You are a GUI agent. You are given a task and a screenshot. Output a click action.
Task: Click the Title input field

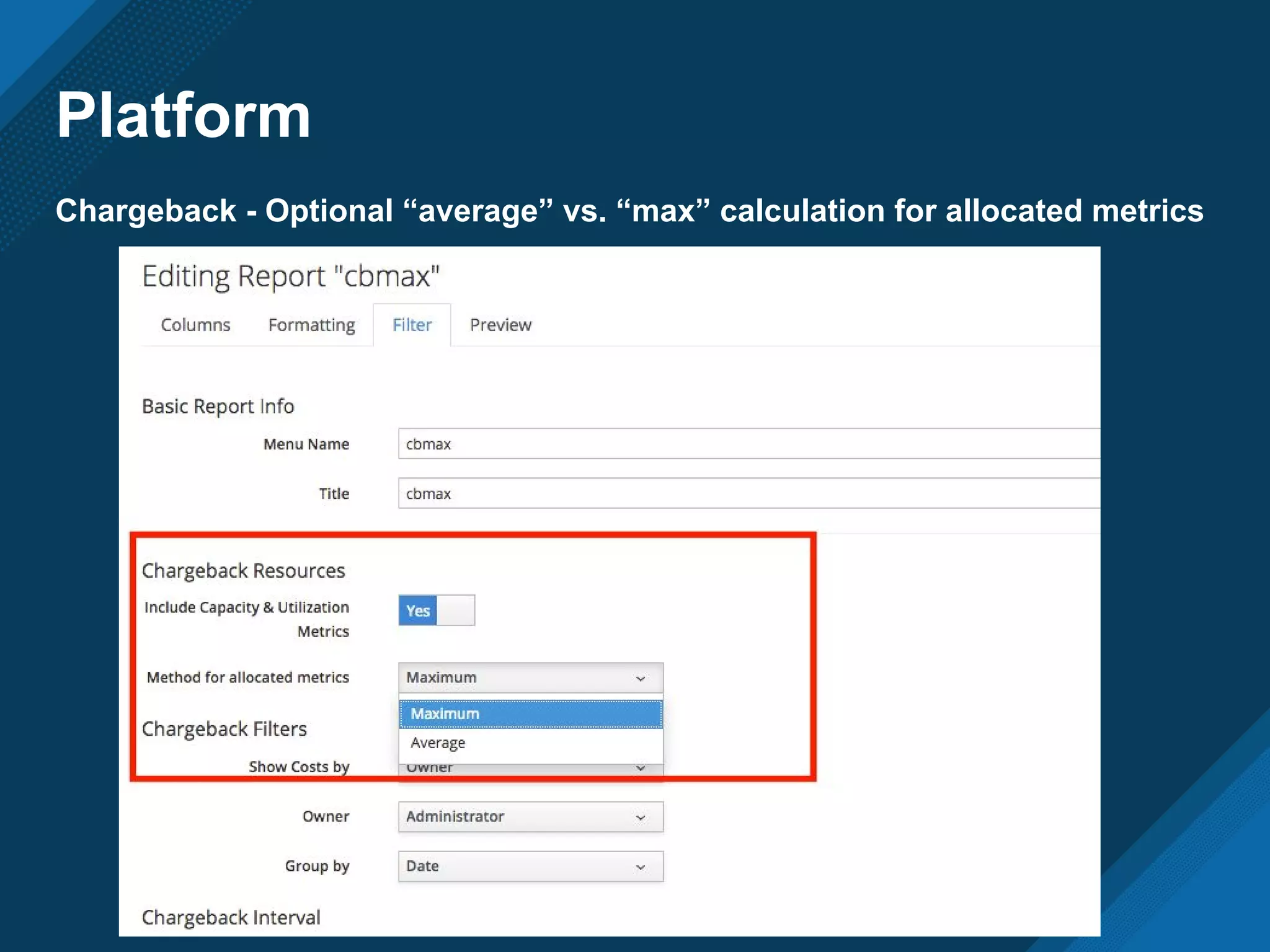(748, 493)
